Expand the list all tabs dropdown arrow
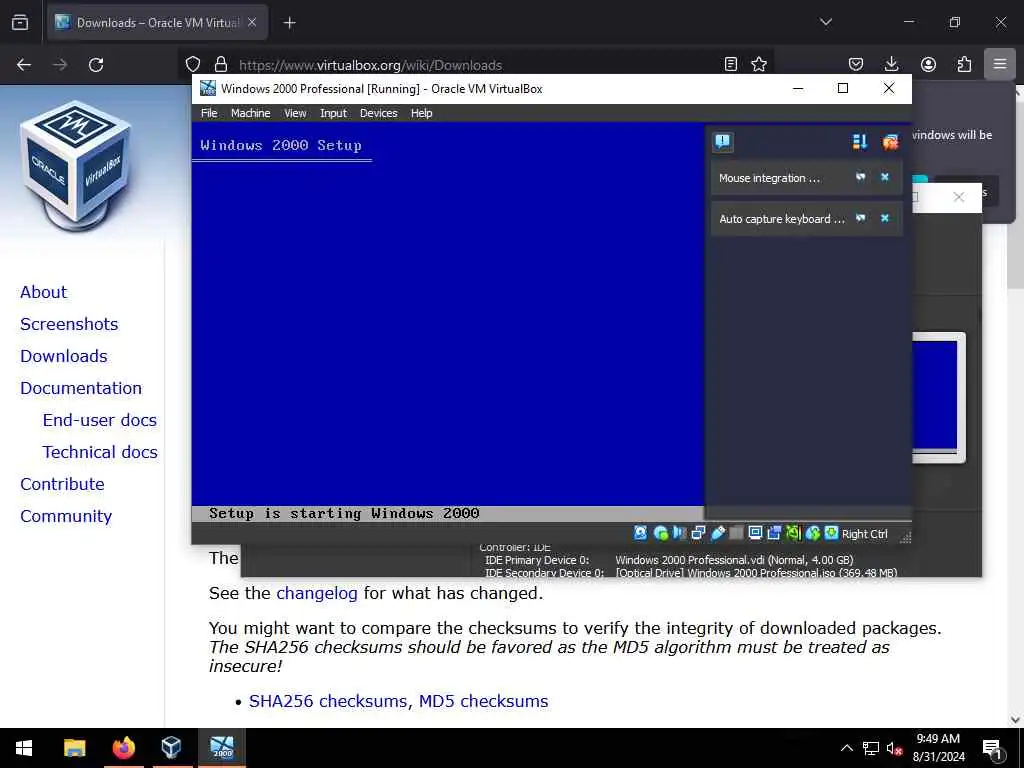 [825, 22]
